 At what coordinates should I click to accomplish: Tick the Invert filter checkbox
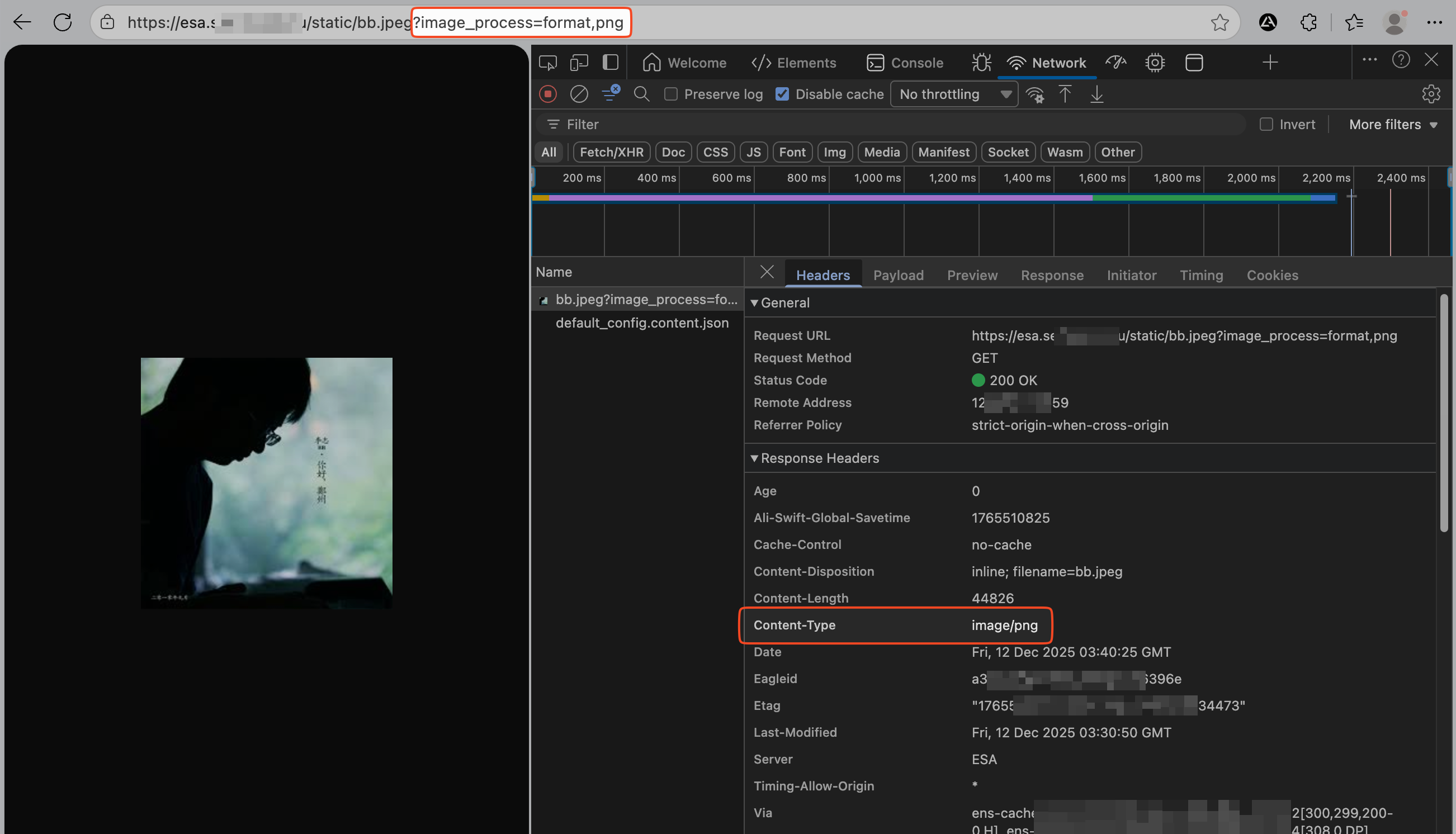1266,124
